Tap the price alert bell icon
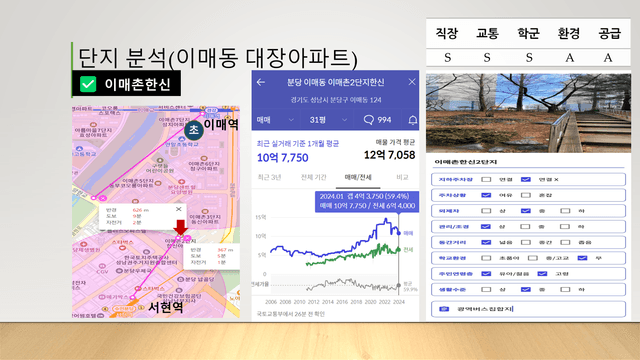 click(x=413, y=120)
